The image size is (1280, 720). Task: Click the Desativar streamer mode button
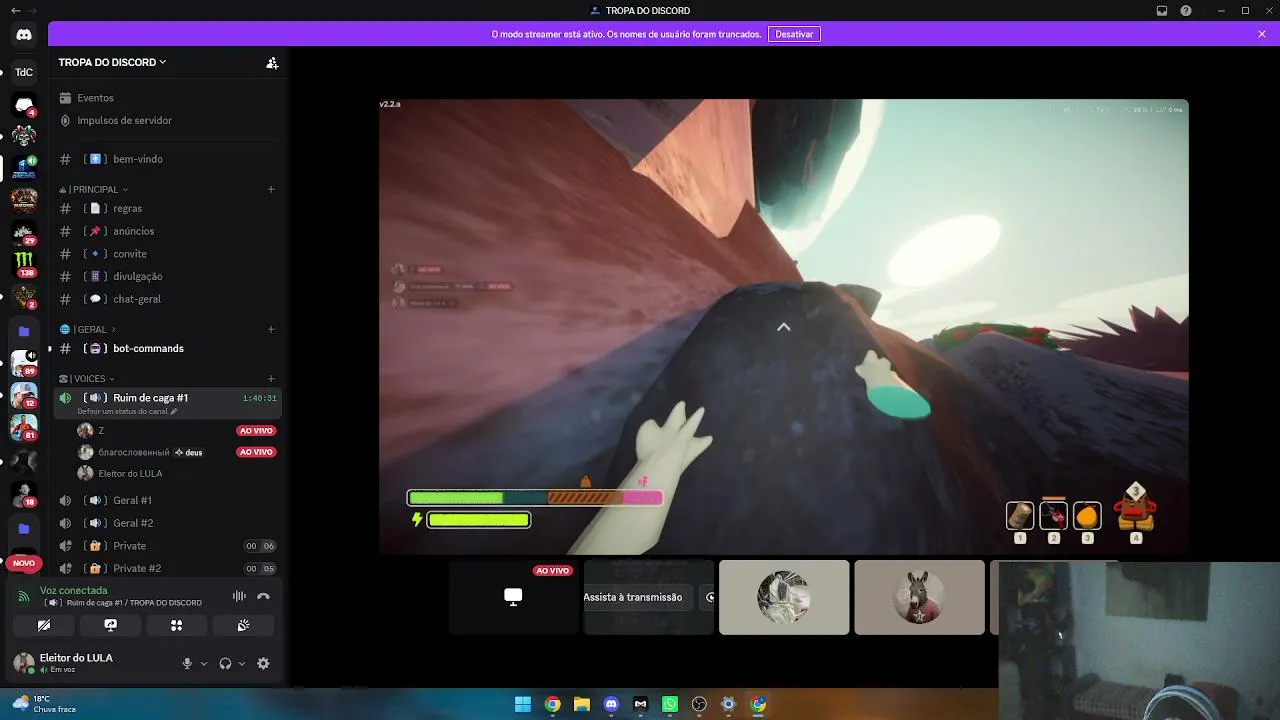click(x=794, y=34)
